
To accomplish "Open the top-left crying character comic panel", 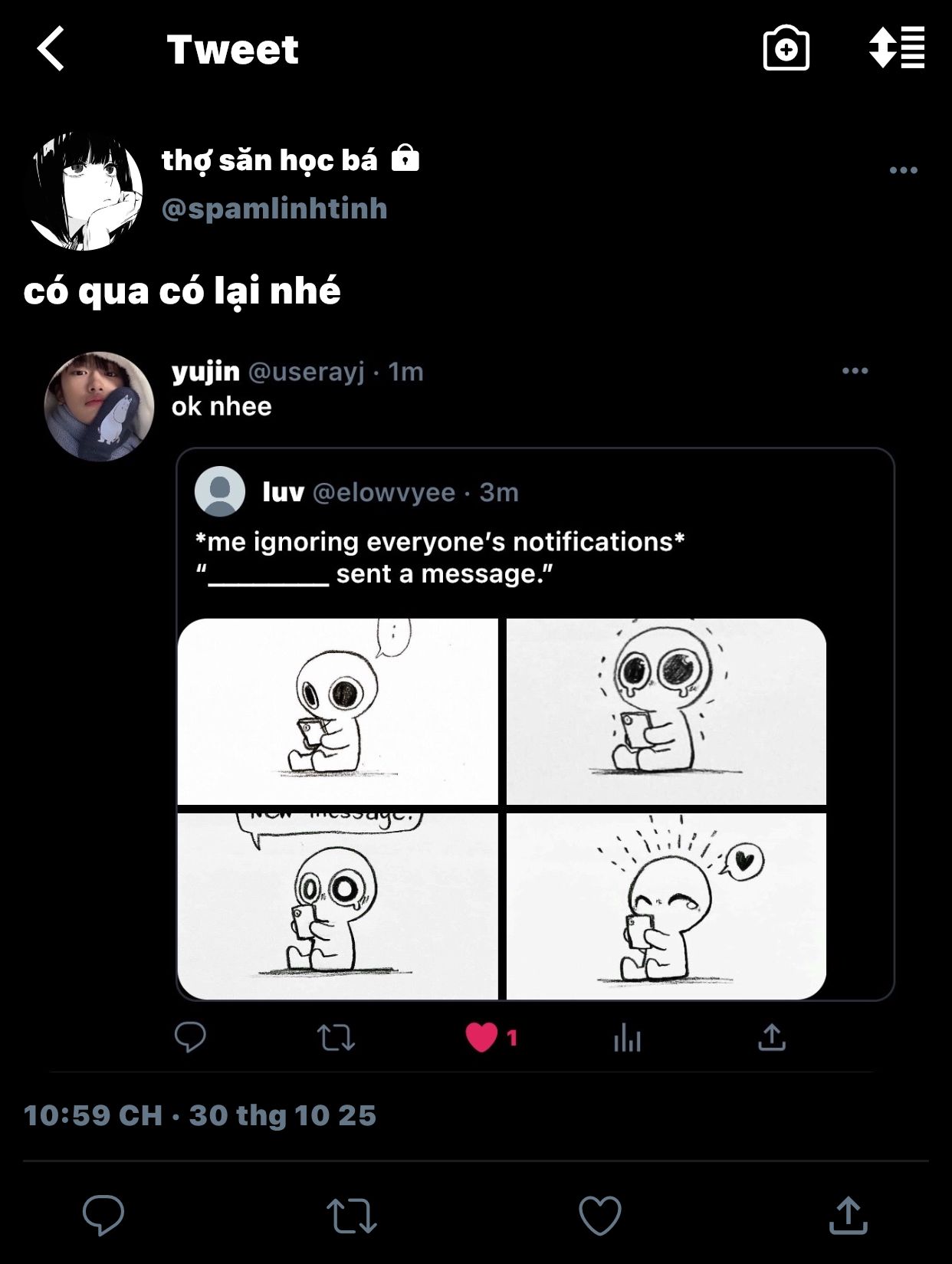I will click(x=337, y=711).
